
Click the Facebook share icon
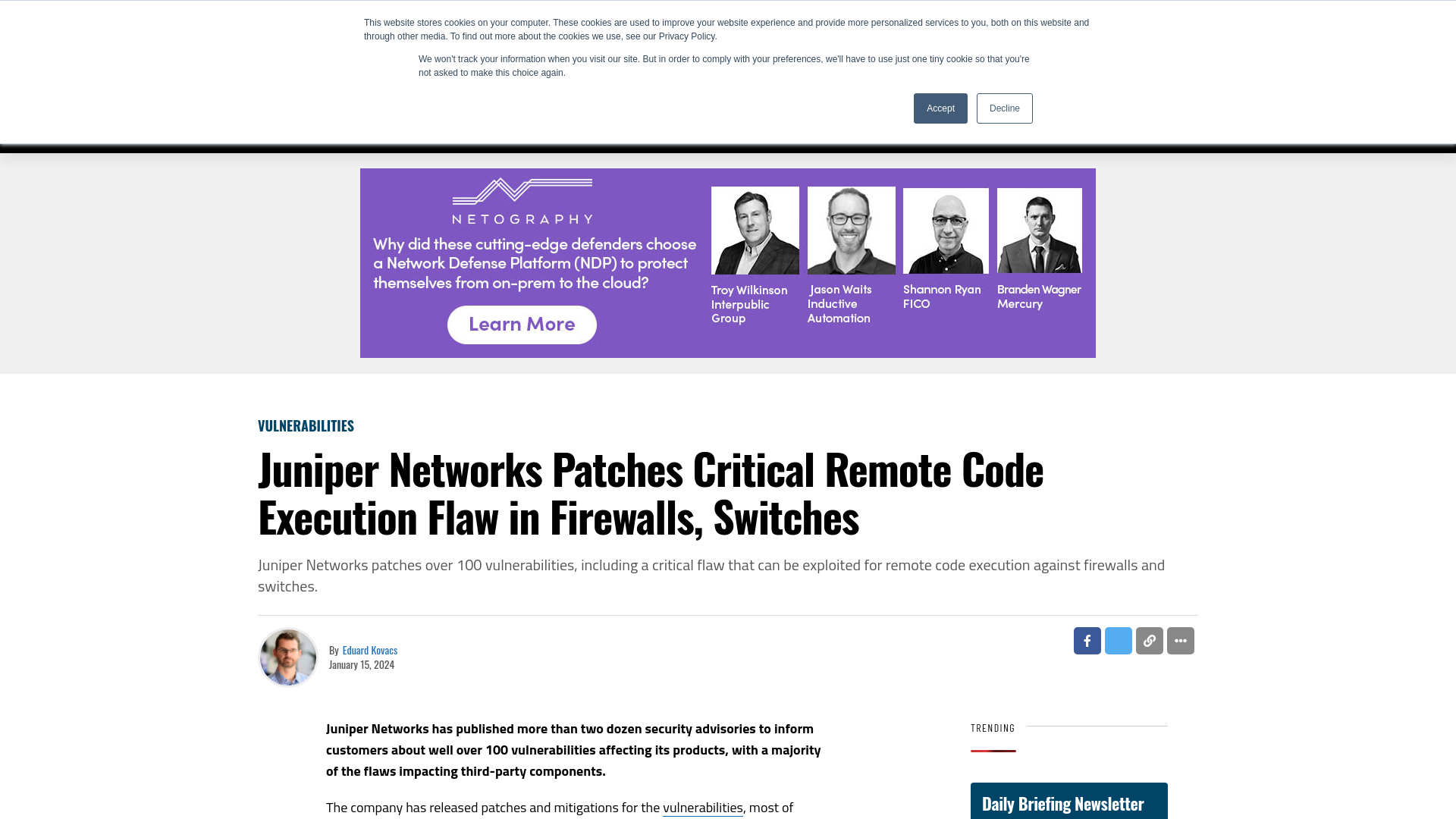point(1087,640)
